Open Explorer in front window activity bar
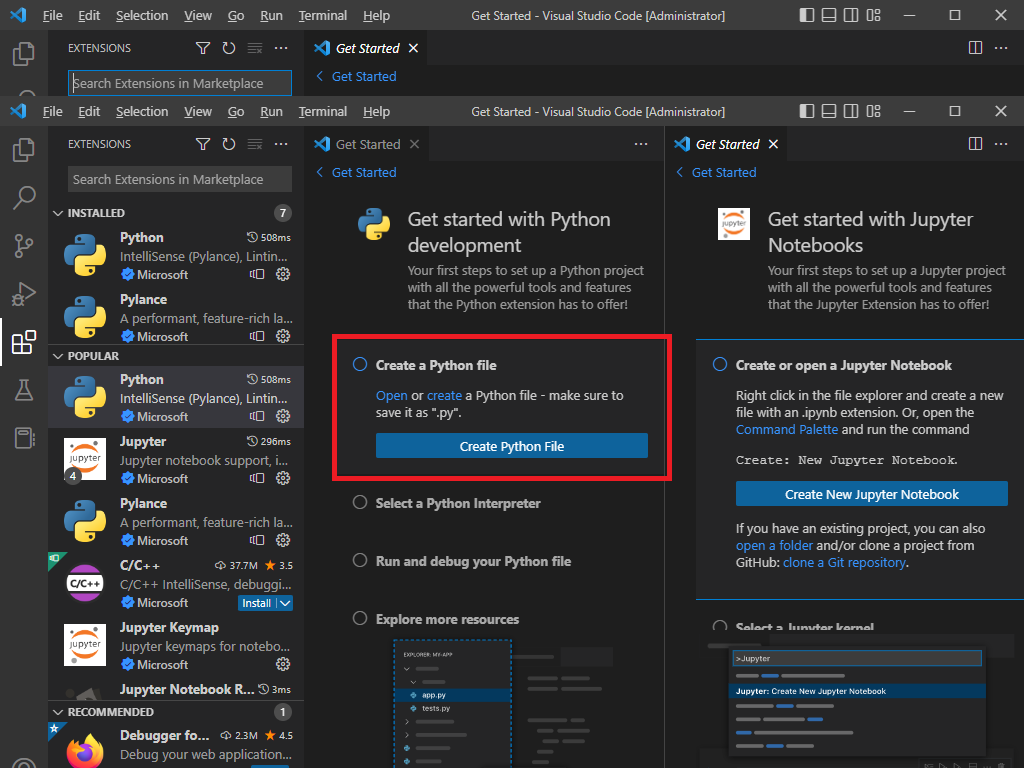This screenshot has height=768, width=1024. [x=24, y=150]
